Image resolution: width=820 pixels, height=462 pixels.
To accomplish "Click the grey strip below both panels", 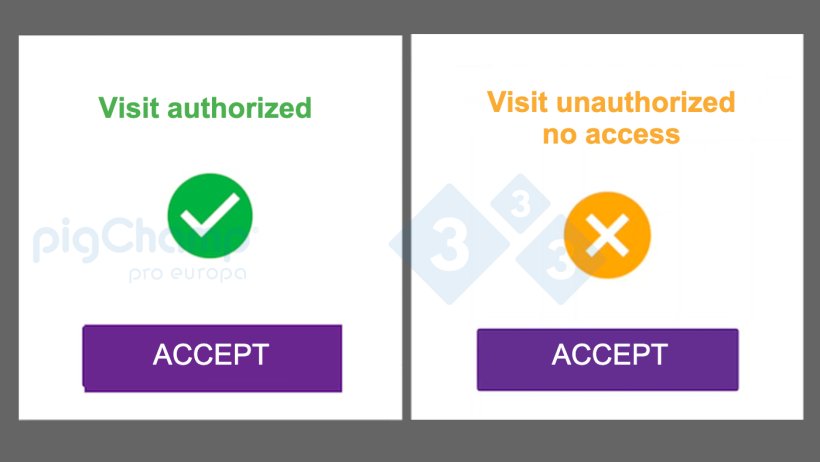I will point(410,441).
